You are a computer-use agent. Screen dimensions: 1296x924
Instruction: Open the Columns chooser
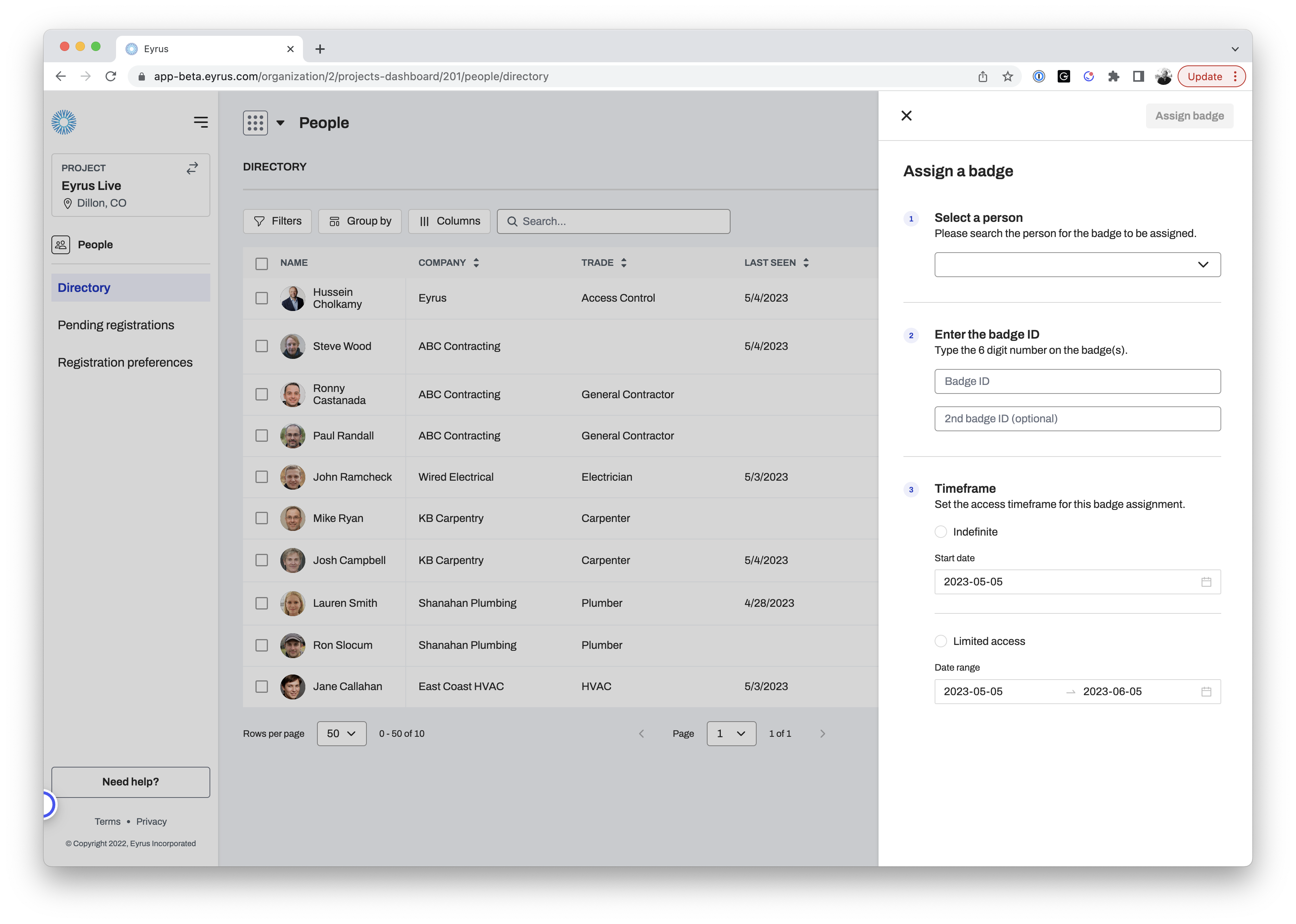[449, 221]
